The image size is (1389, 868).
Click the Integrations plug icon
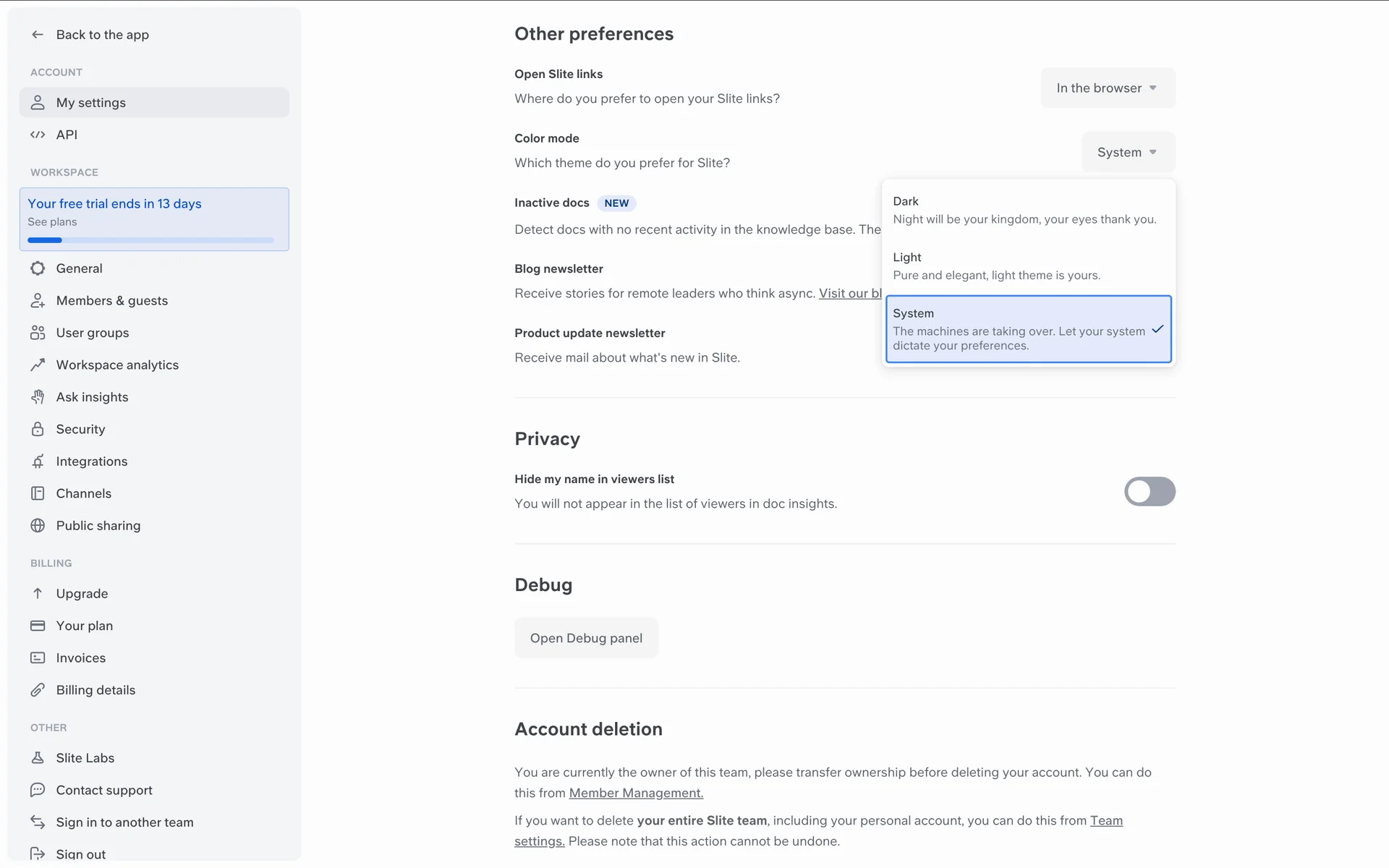38,461
